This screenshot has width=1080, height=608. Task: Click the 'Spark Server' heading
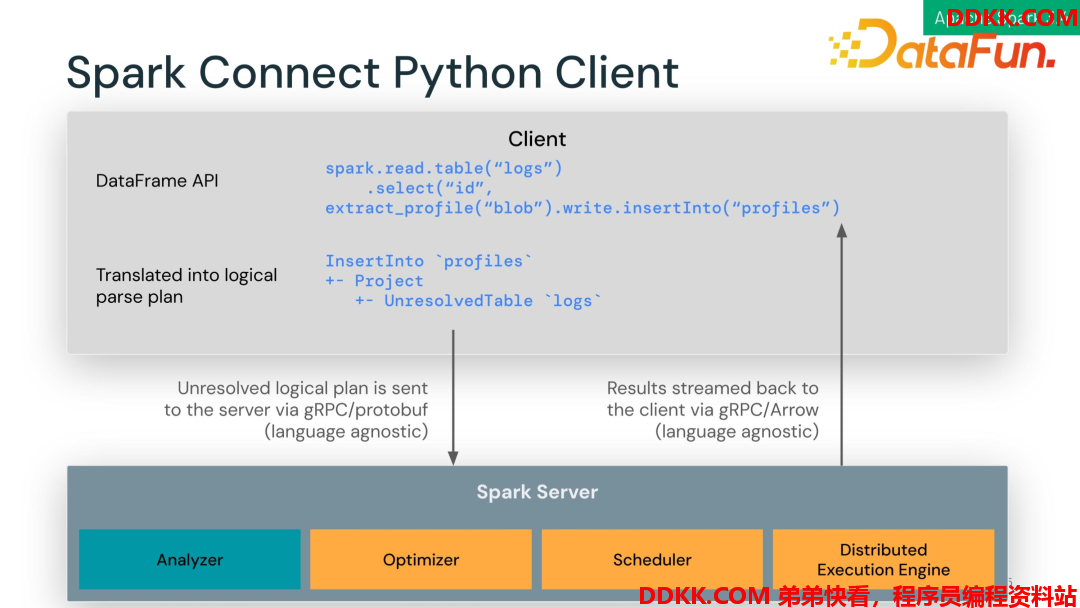(x=537, y=492)
